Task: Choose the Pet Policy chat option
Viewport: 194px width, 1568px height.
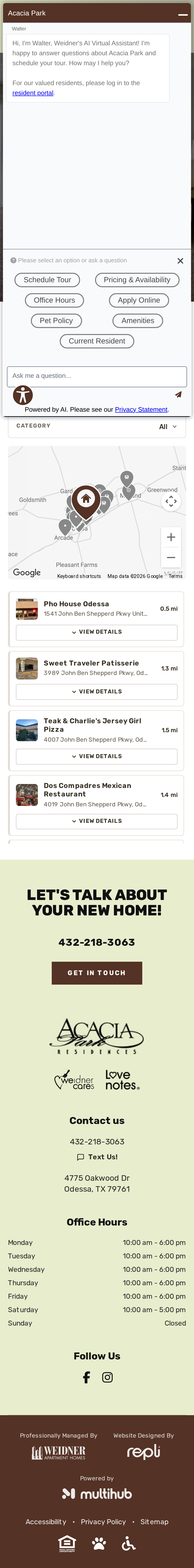Action: [x=56, y=321]
